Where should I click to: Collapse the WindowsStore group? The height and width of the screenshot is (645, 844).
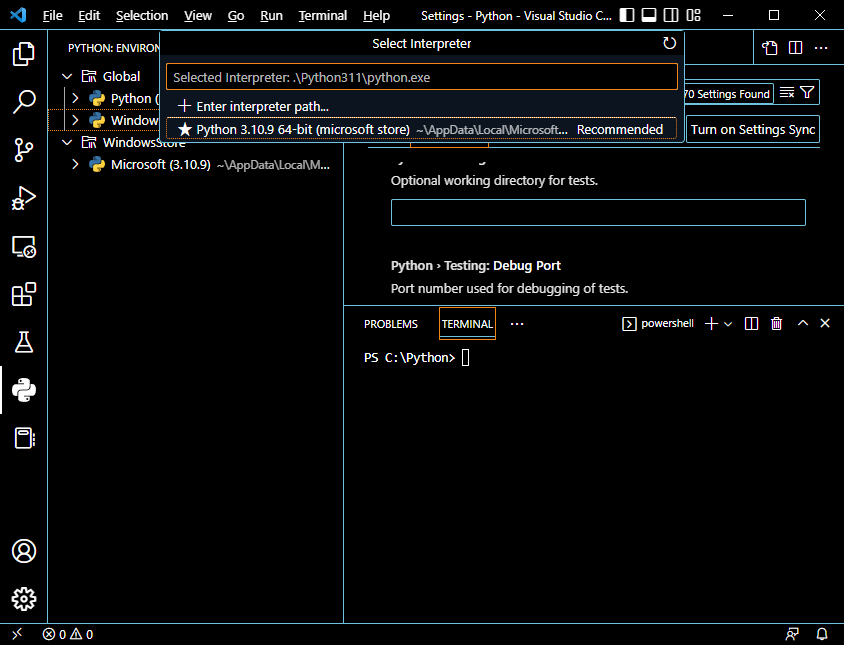tap(67, 142)
